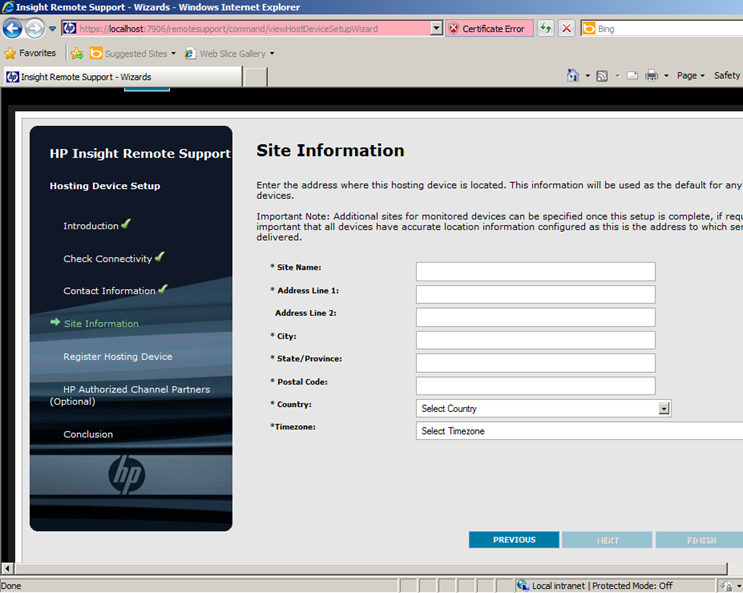Click the Read Mail envelope icon
The image size is (743, 593).
(x=632, y=75)
